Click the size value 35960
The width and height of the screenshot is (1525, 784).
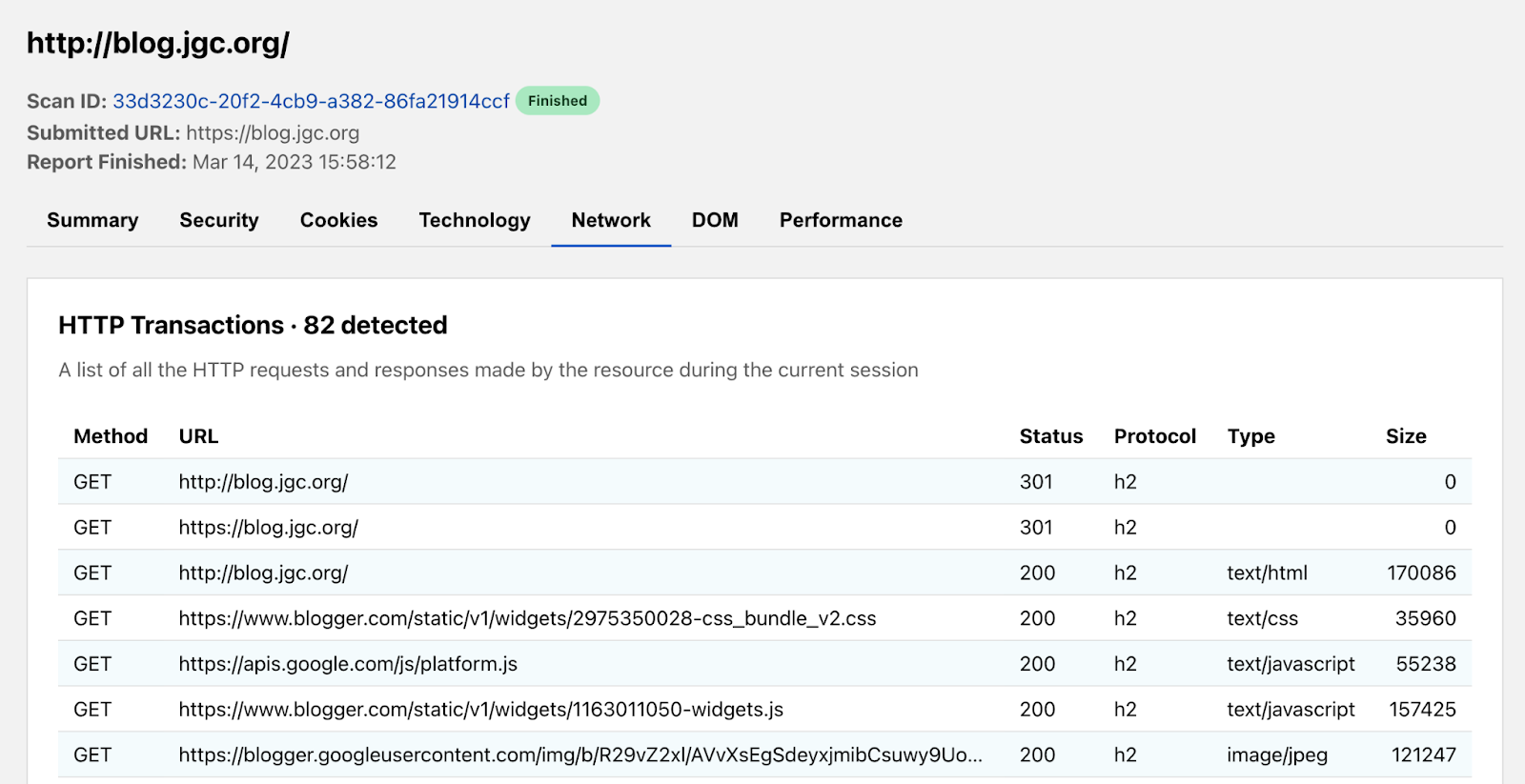tap(1426, 619)
